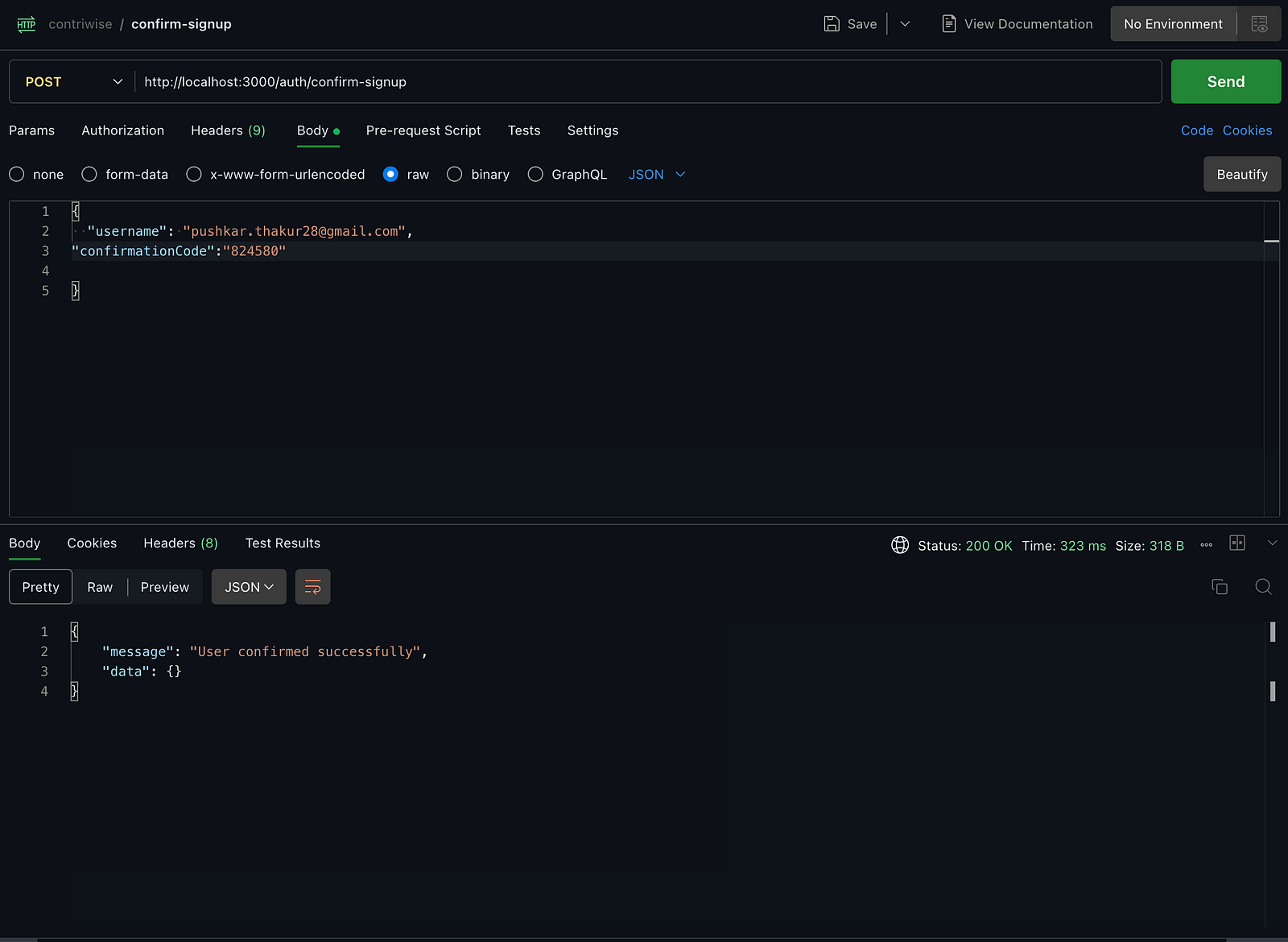Image resolution: width=1288 pixels, height=942 pixels.
Task: Click the Status: 200 OK indicator
Action: [x=965, y=546]
